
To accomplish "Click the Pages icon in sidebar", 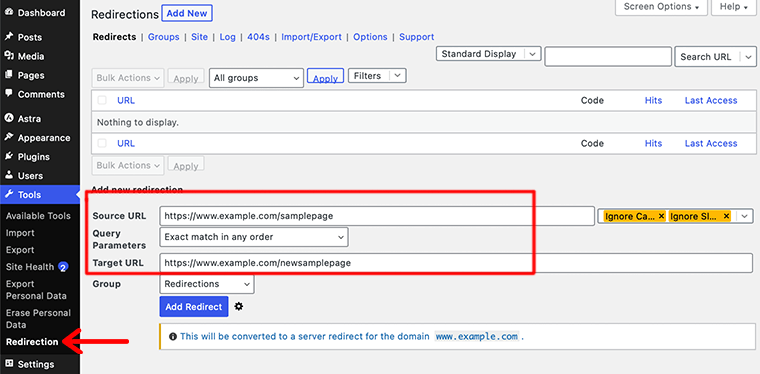I will click(x=9, y=75).
